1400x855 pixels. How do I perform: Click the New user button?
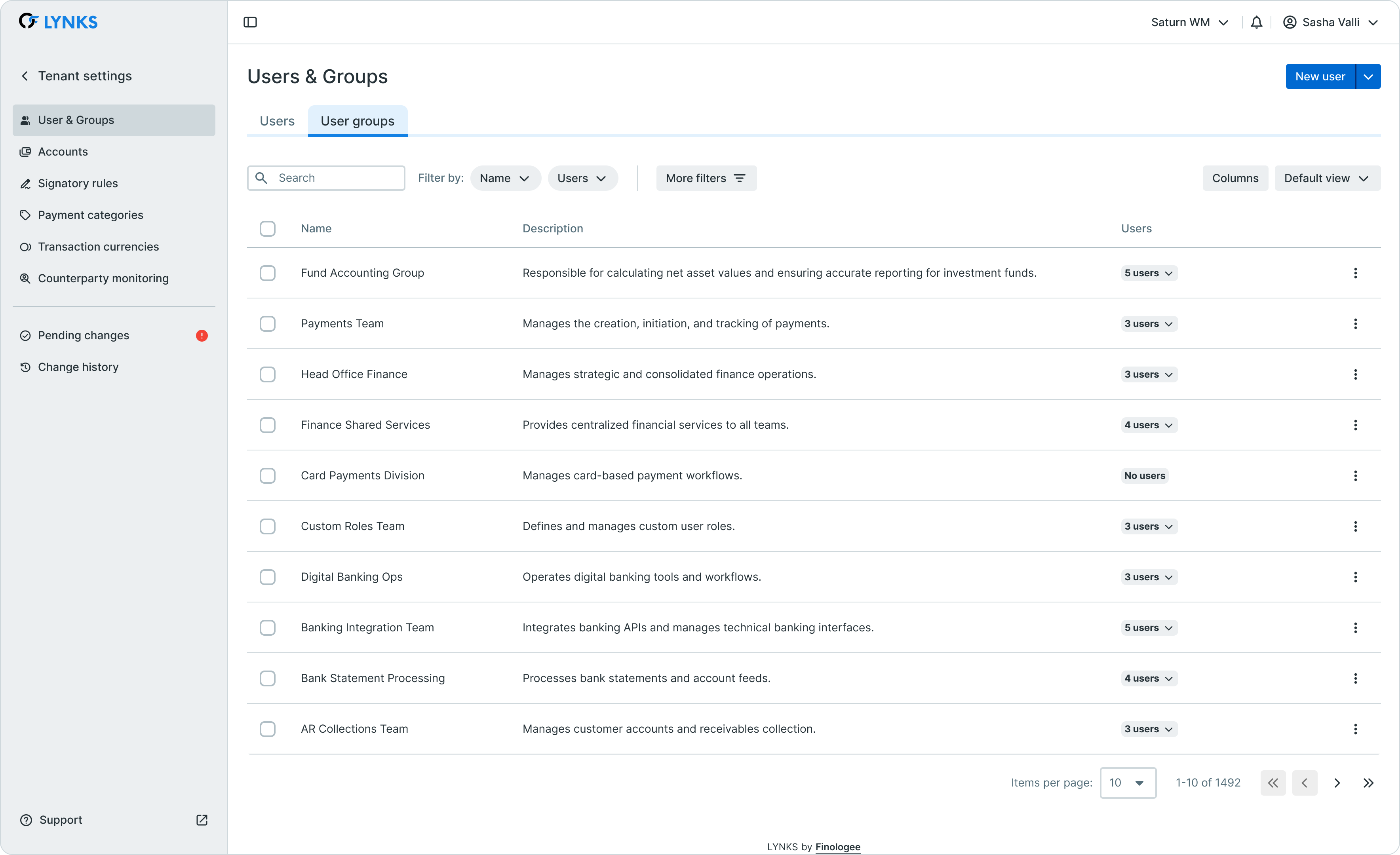(x=1320, y=77)
